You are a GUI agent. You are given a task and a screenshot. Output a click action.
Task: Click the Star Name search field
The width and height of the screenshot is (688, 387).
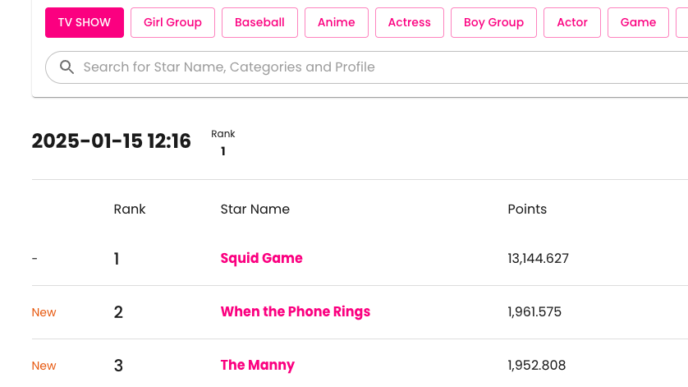366,67
